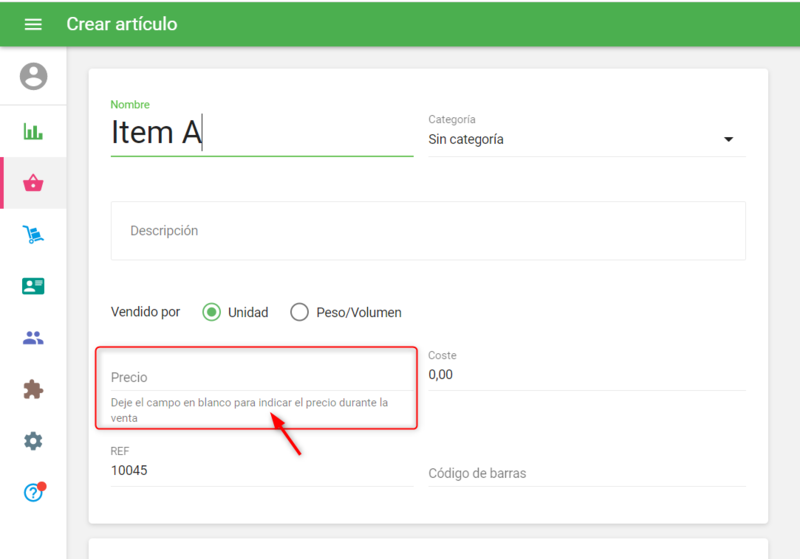Open the 'Sin categoría' selection box
The height and width of the screenshot is (559, 800).
click(570, 140)
